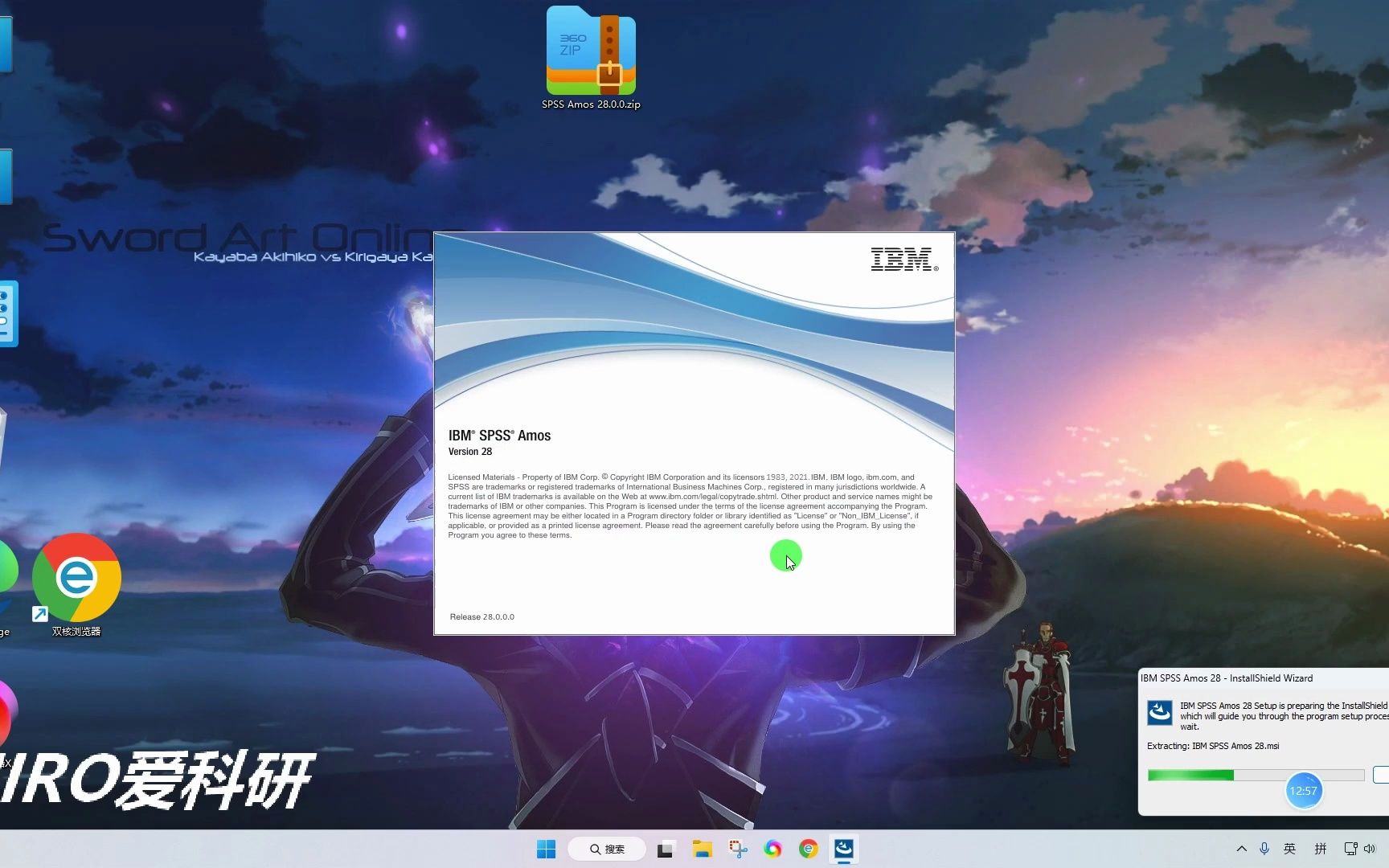This screenshot has height=868, width=1389.
Task: Open File Explorer from the taskbar
Action: coord(703,849)
